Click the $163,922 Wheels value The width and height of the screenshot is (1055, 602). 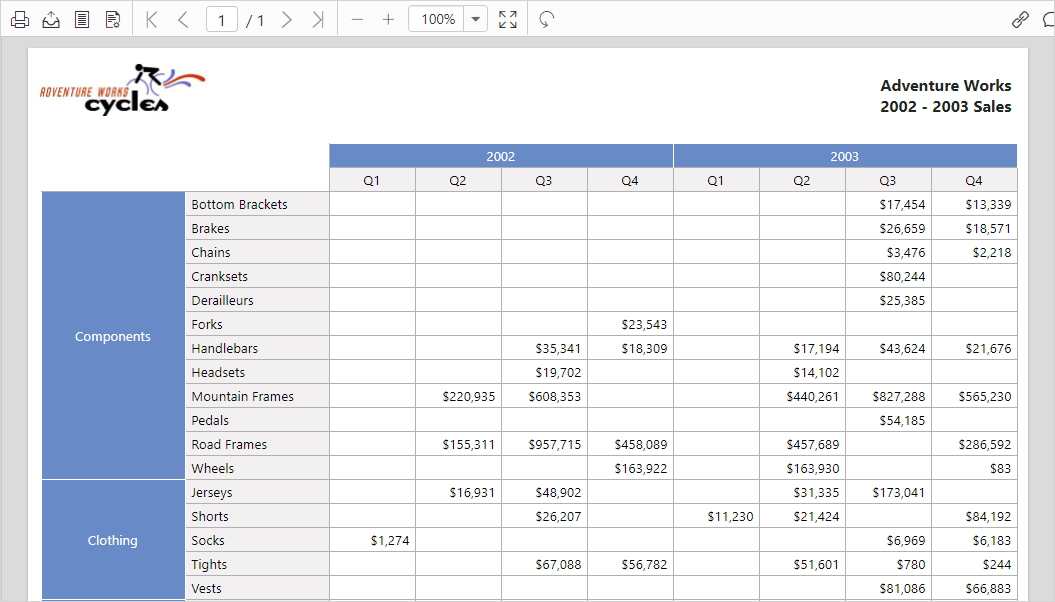641,468
